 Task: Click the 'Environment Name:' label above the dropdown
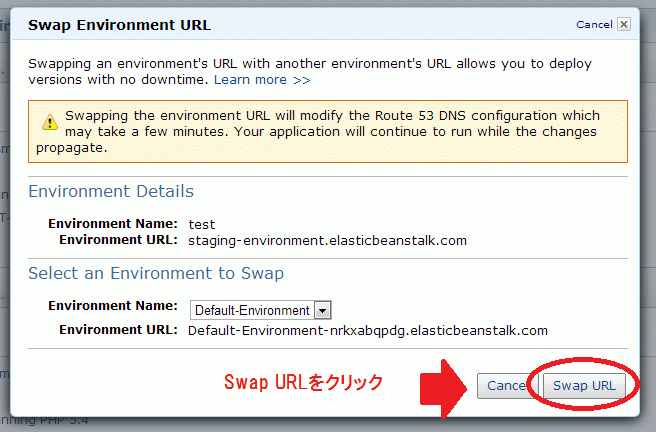[x=113, y=306]
